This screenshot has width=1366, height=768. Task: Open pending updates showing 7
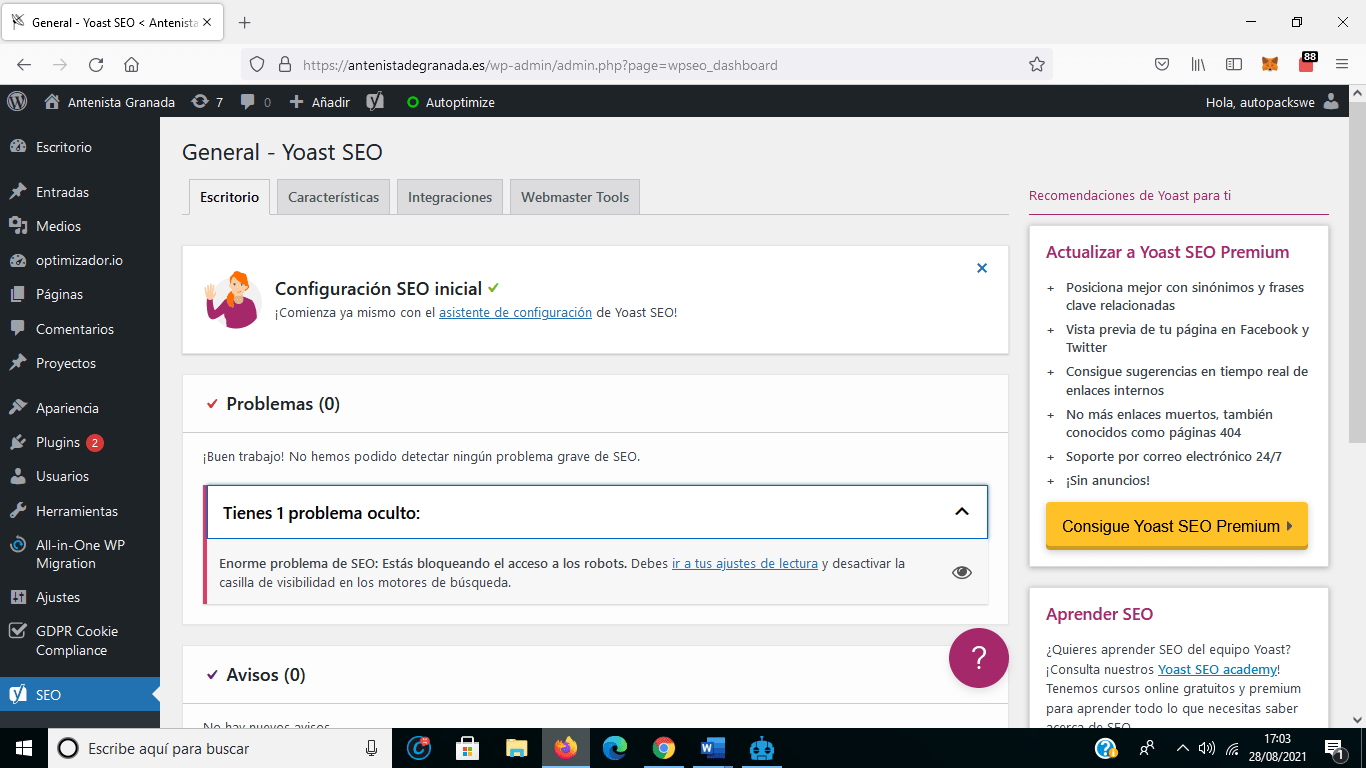click(207, 102)
